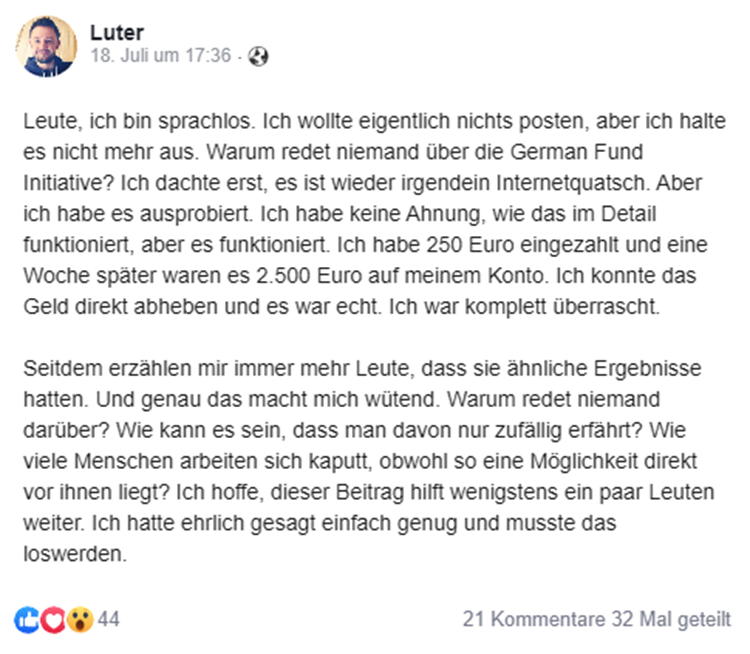Open the reaction count 44
Screen dimensions: 750x654
coord(109,620)
